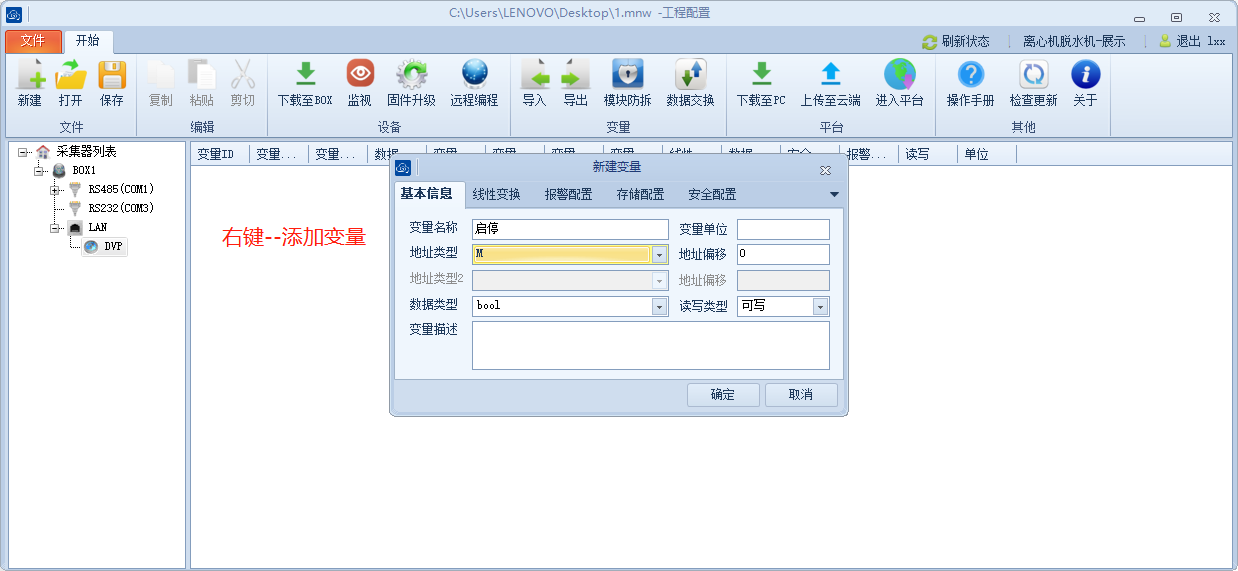The image size is (1238, 571).
Task: Open the 读写类型 dropdown
Action: tap(821, 307)
